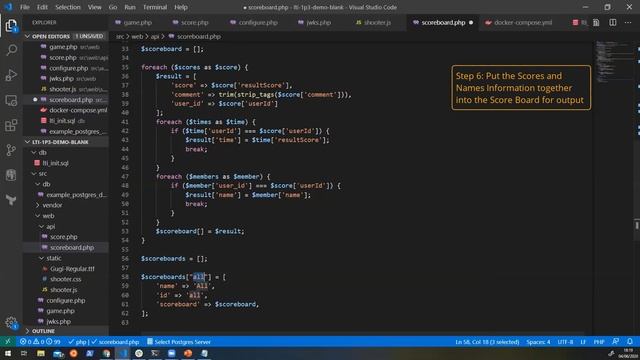Open Run and Debug view
640x360 pixels.
11,75
